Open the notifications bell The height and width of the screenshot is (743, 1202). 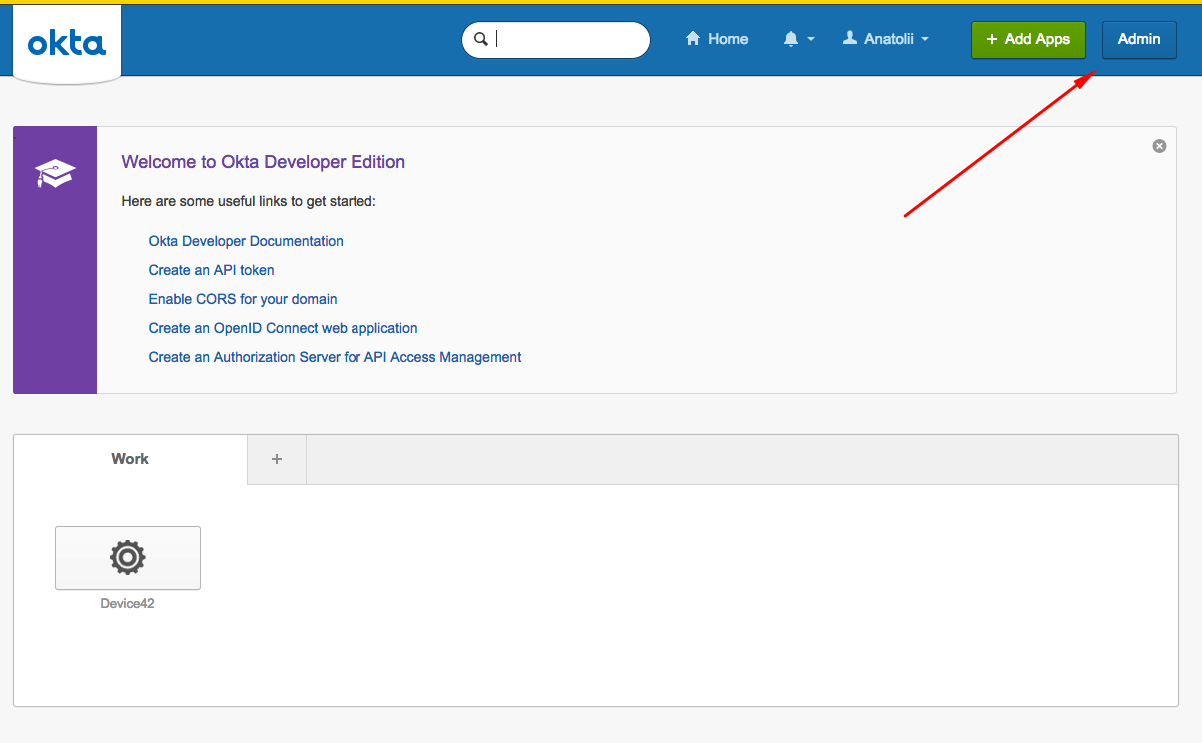coord(791,38)
